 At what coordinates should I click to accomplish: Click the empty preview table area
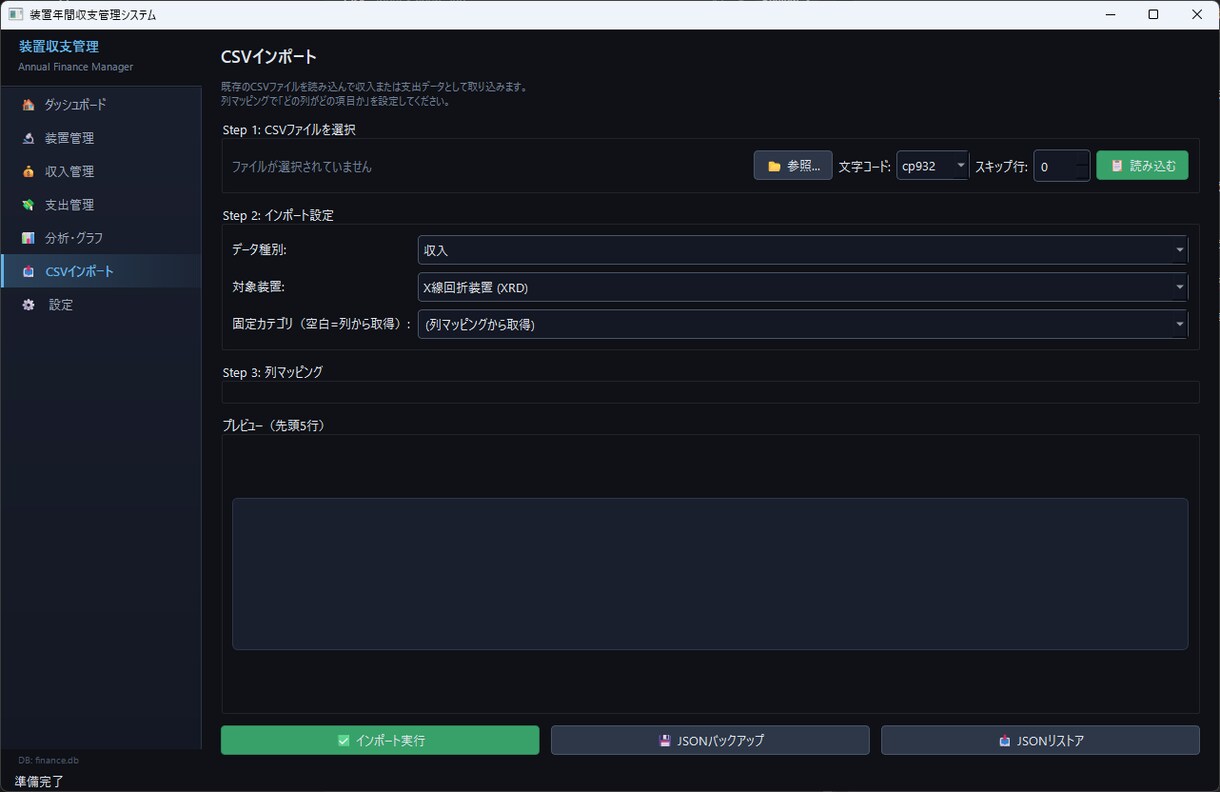click(710, 574)
